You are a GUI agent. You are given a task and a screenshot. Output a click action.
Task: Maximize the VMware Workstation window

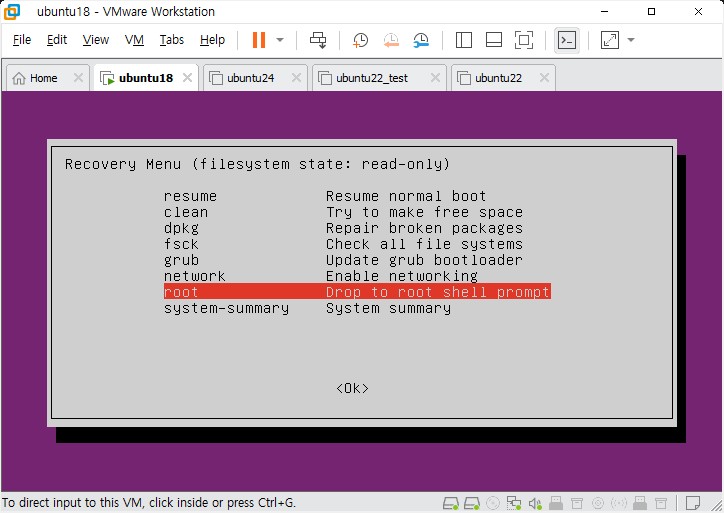[652, 12]
